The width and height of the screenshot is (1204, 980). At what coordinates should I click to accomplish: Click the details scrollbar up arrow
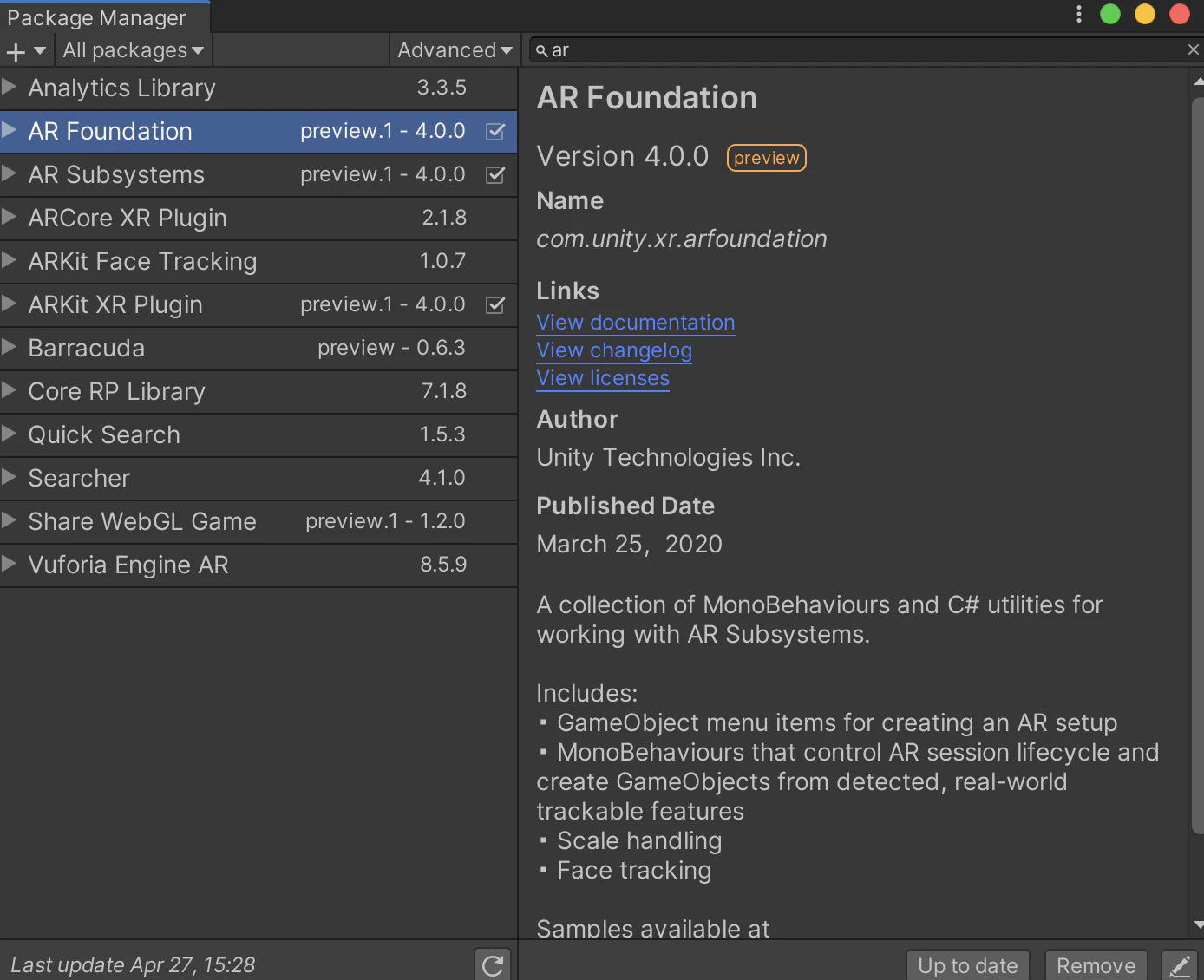(1199, 82)
